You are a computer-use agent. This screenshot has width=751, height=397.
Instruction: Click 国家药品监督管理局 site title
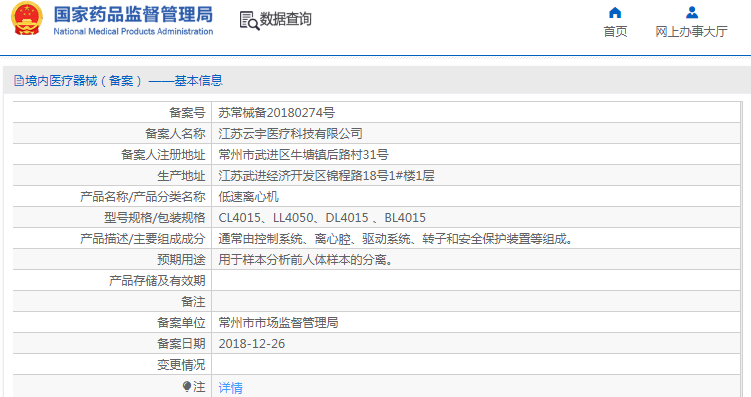(x=133, y=14)
